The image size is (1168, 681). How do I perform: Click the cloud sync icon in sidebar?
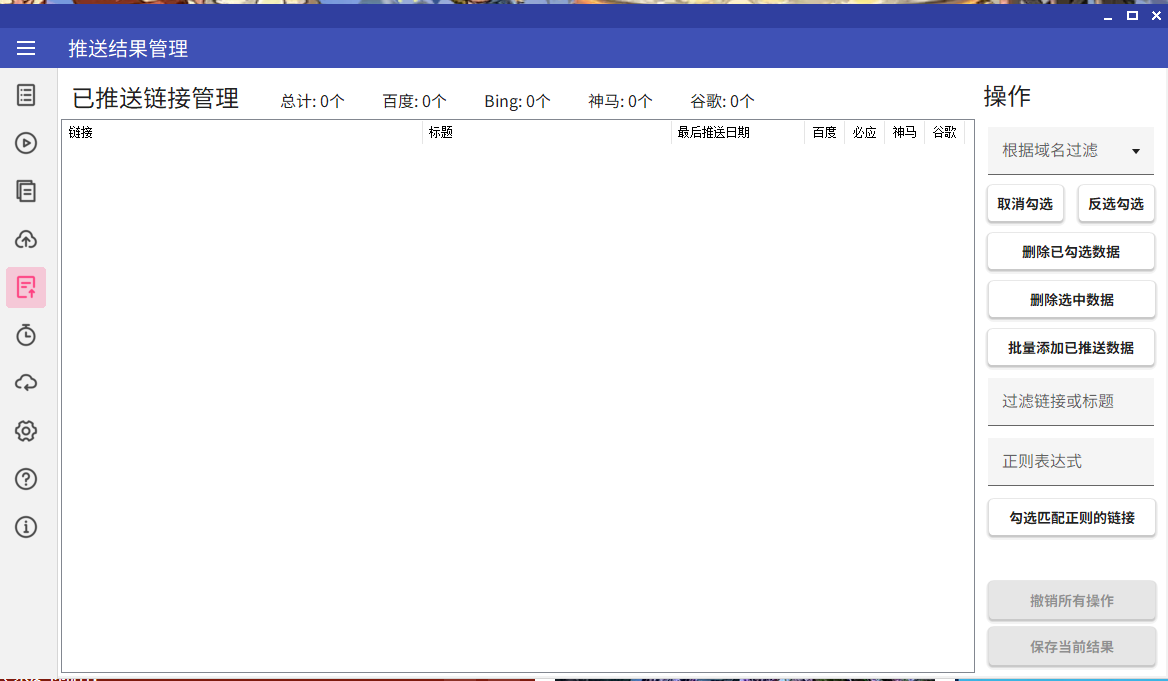(26, 383)
